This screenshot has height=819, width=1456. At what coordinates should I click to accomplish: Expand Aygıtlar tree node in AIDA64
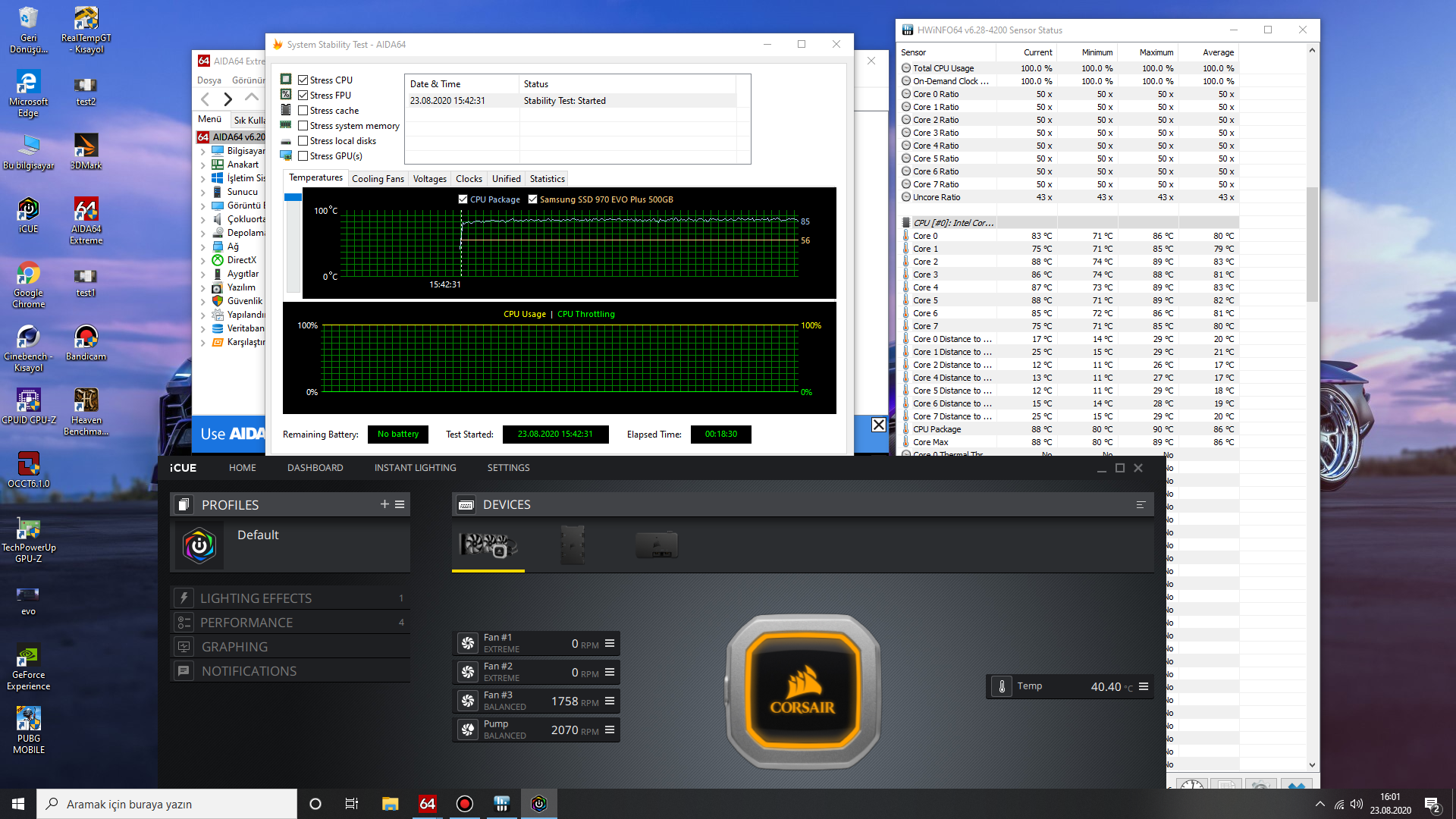(203, 275)
